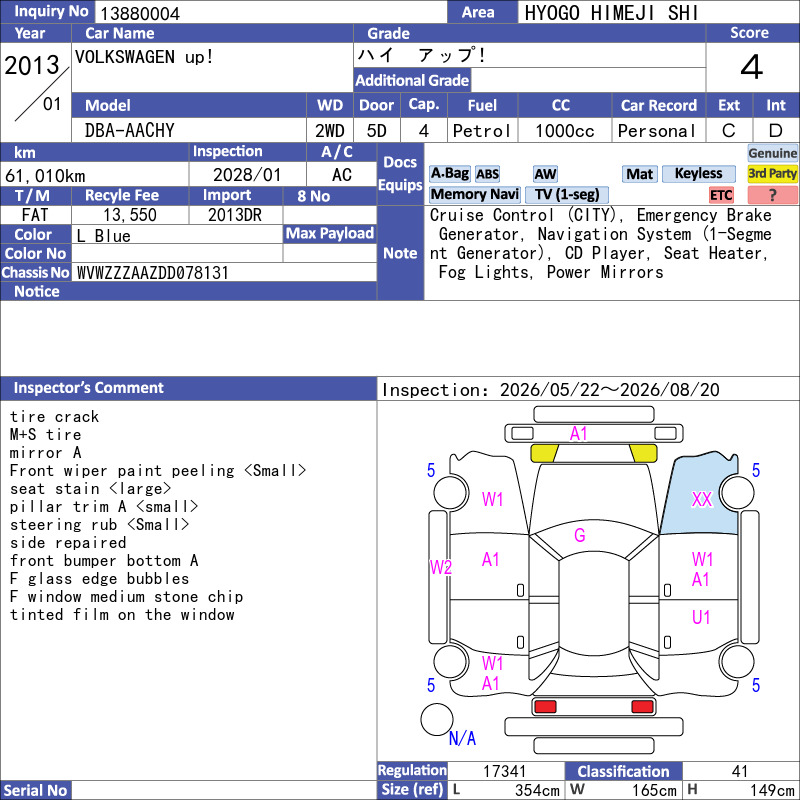Click the door count 5D

[377, 131]
